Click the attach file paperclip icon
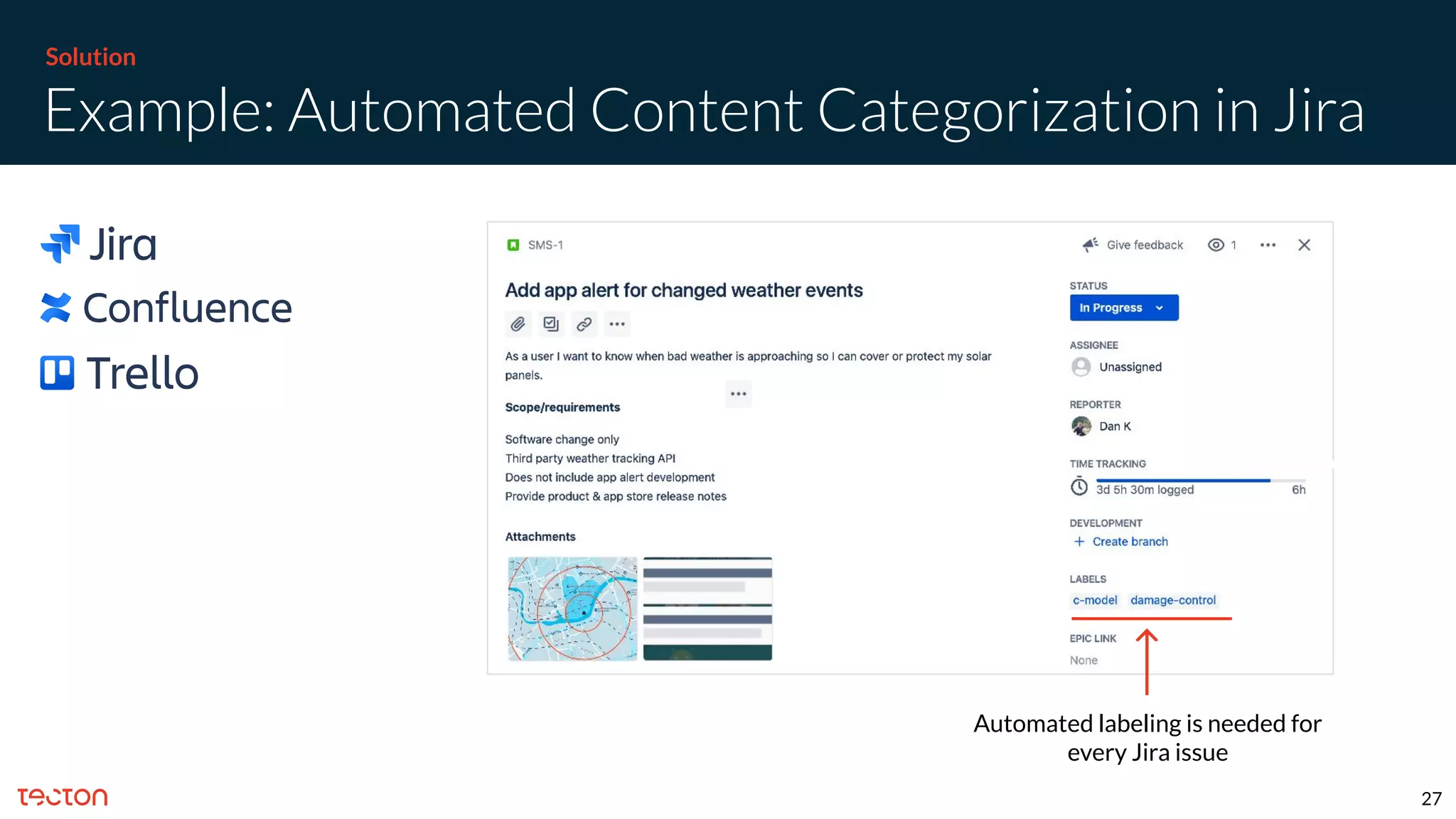1456x819 pixels. pos(518,324)
